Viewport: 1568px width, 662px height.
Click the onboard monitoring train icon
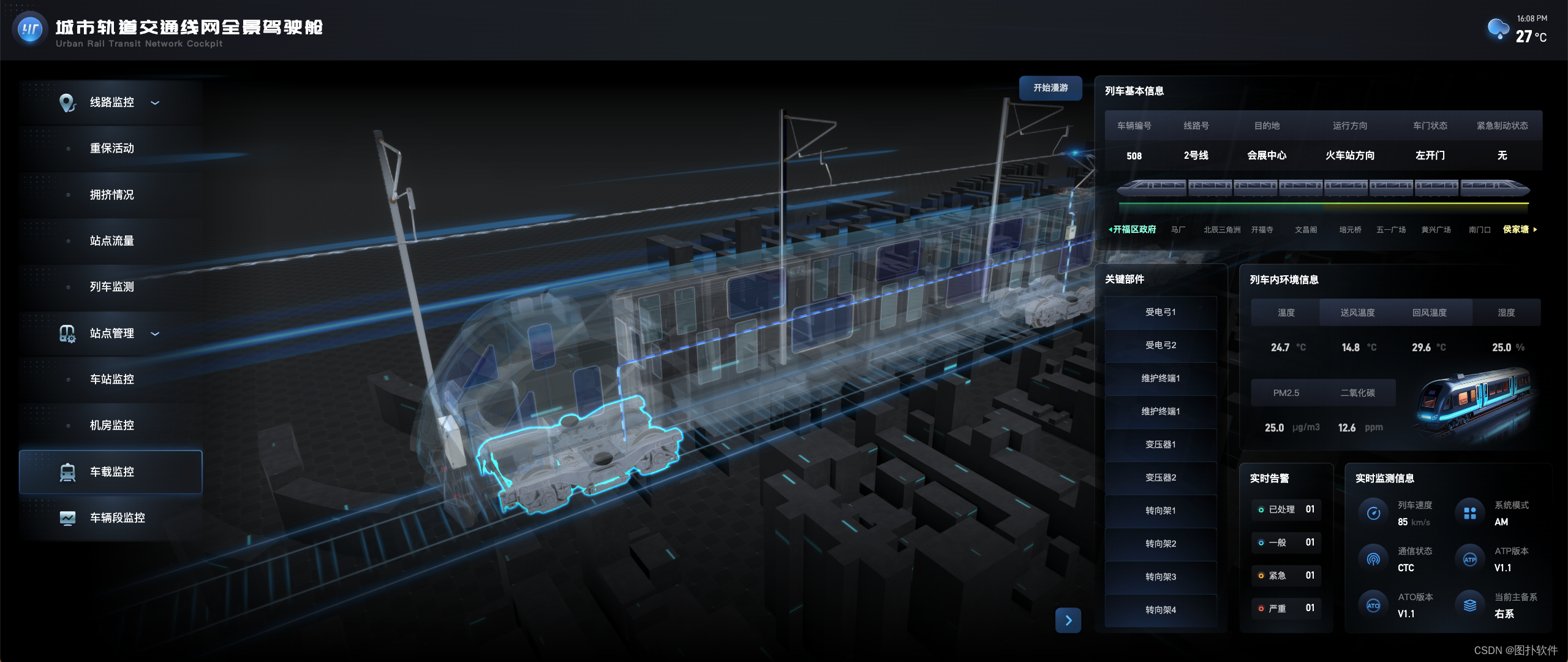pos(67,472)
